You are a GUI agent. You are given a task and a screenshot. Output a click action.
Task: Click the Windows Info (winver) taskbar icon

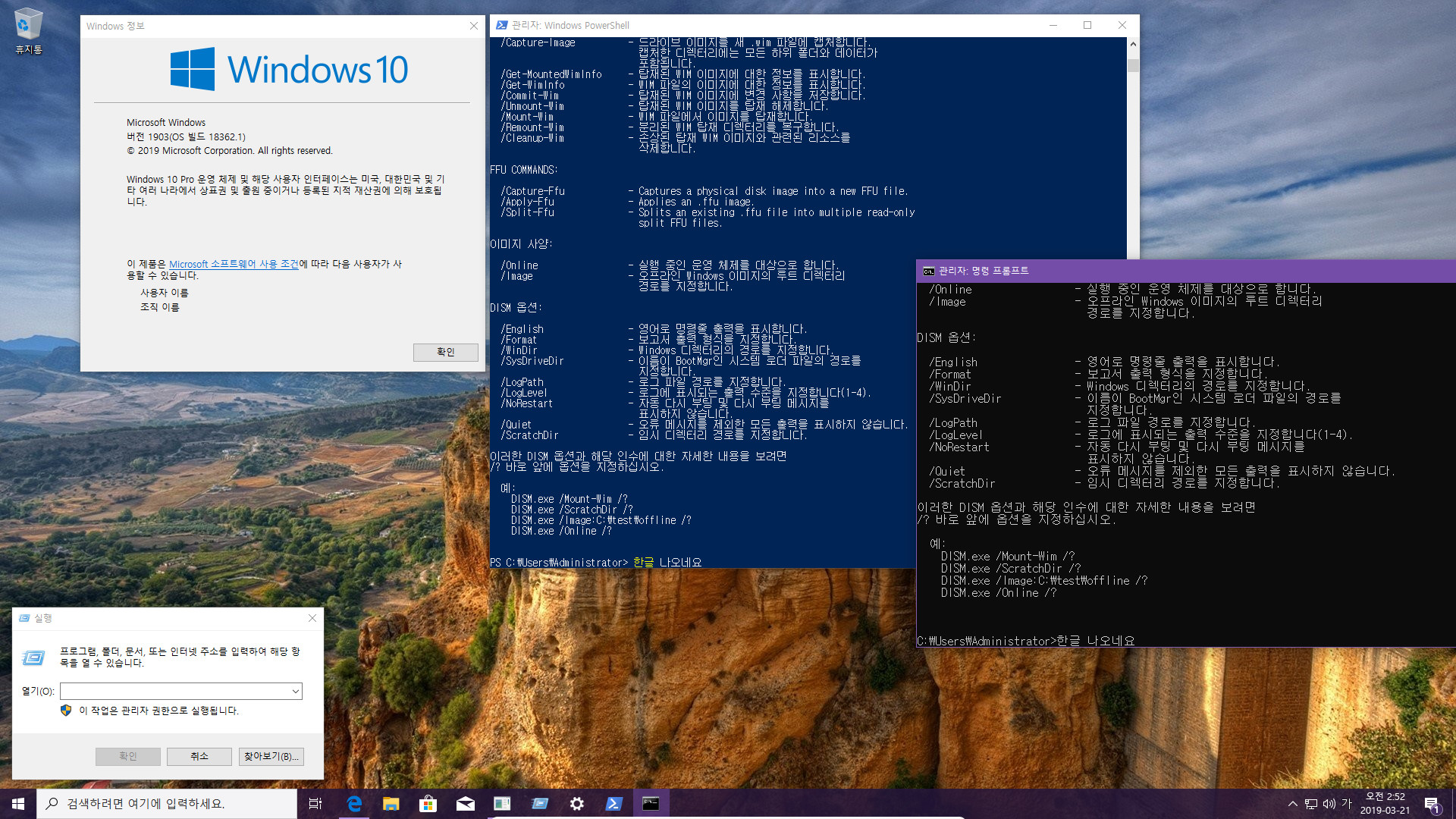click(502, 803)
